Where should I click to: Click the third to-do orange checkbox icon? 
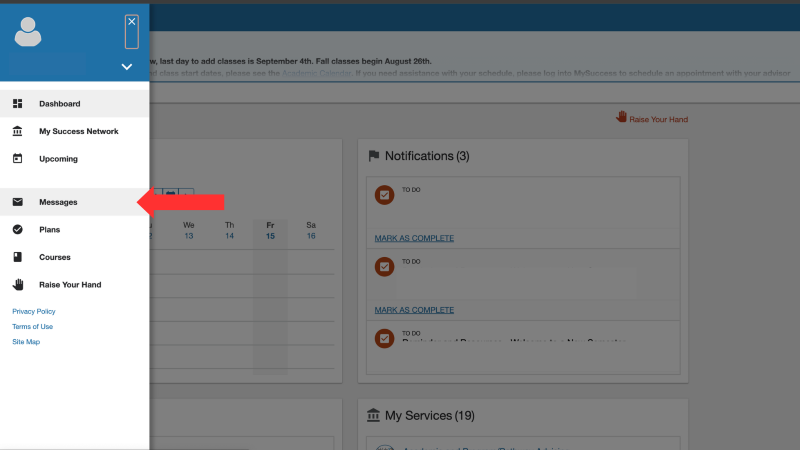[384, 339]
